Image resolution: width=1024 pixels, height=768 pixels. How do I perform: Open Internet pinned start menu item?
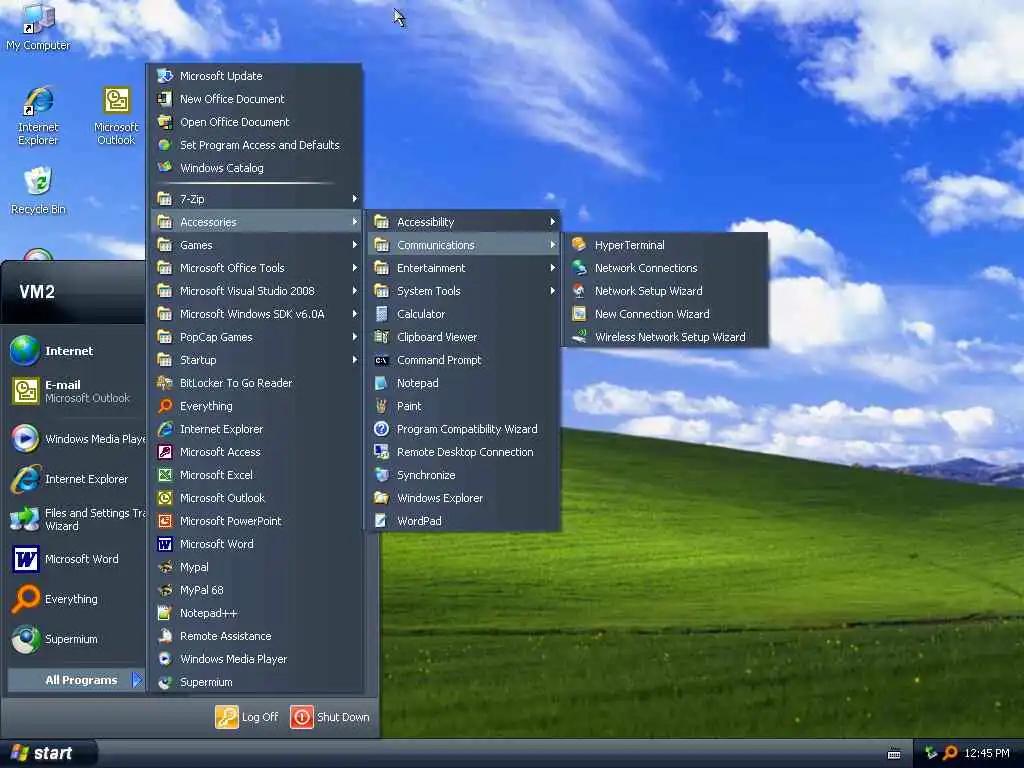[x=76, y=351]
